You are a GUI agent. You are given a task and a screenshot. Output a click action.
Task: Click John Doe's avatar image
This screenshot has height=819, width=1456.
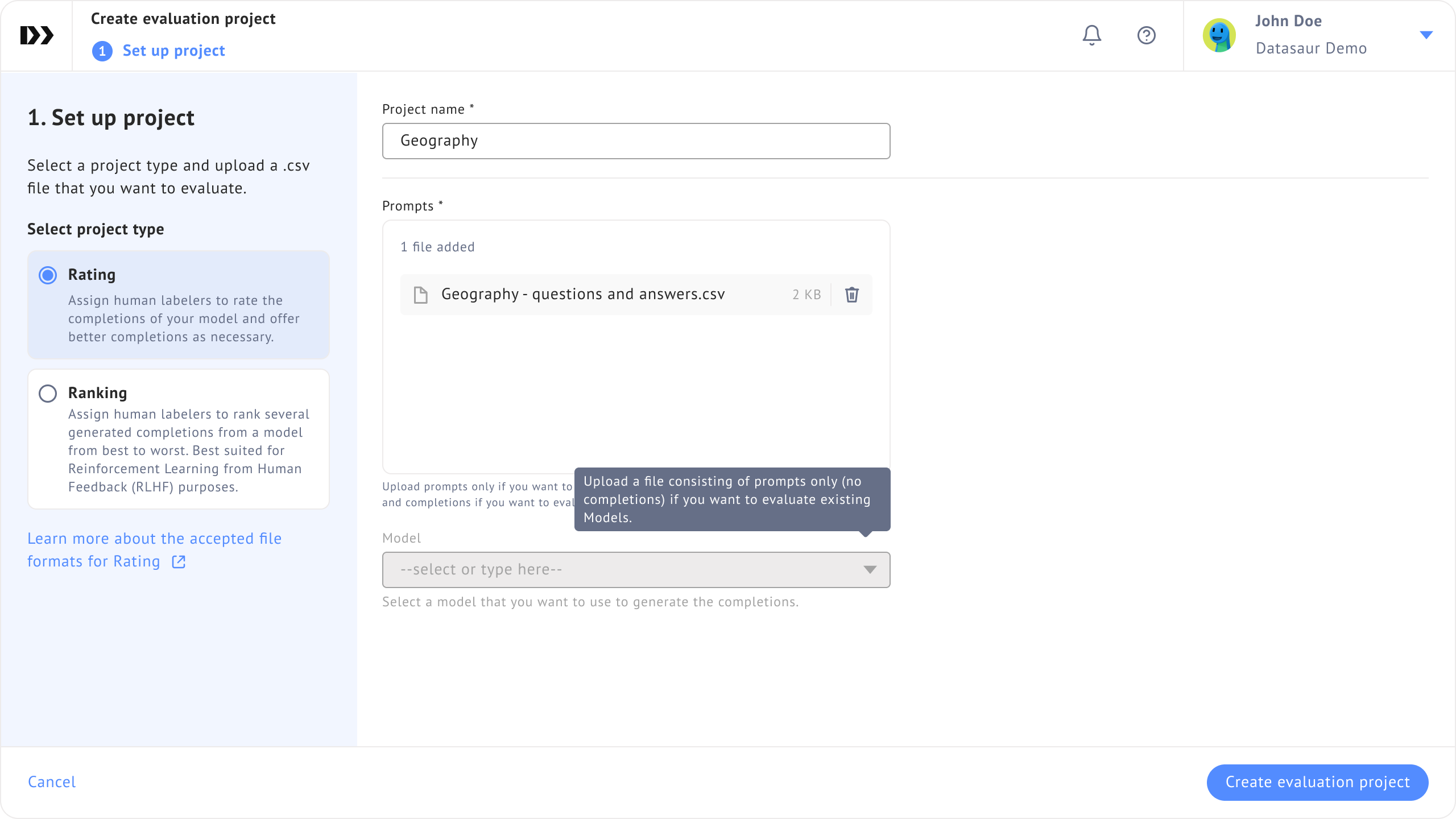click(1219, 35)
